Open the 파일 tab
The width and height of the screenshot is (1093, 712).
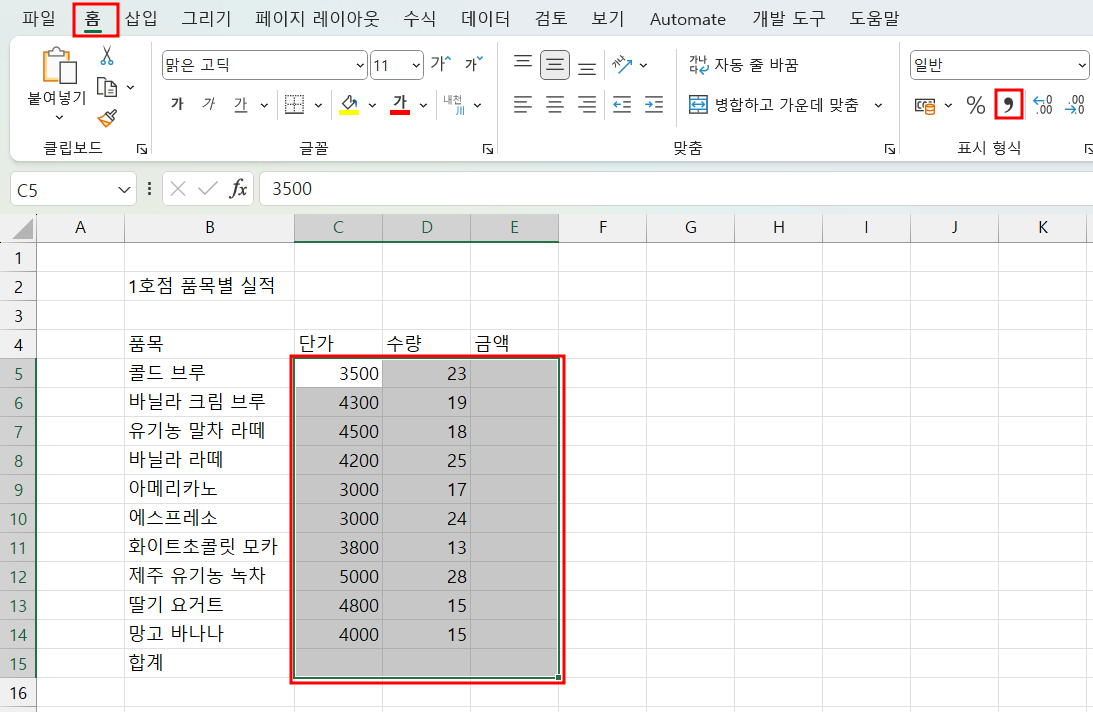tap(38, 19)
